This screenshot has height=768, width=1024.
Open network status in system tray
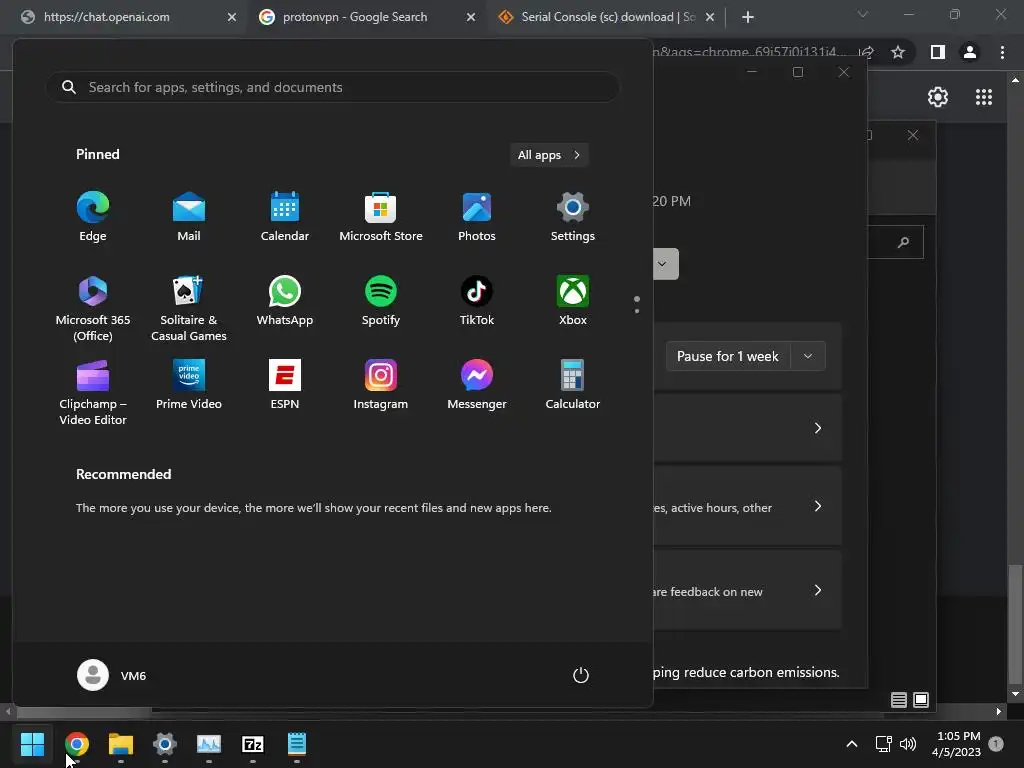pos(884,744)
